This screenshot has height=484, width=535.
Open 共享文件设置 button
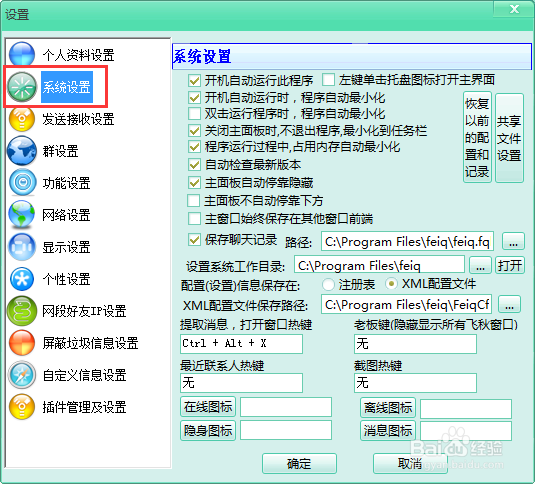point(509,138)
